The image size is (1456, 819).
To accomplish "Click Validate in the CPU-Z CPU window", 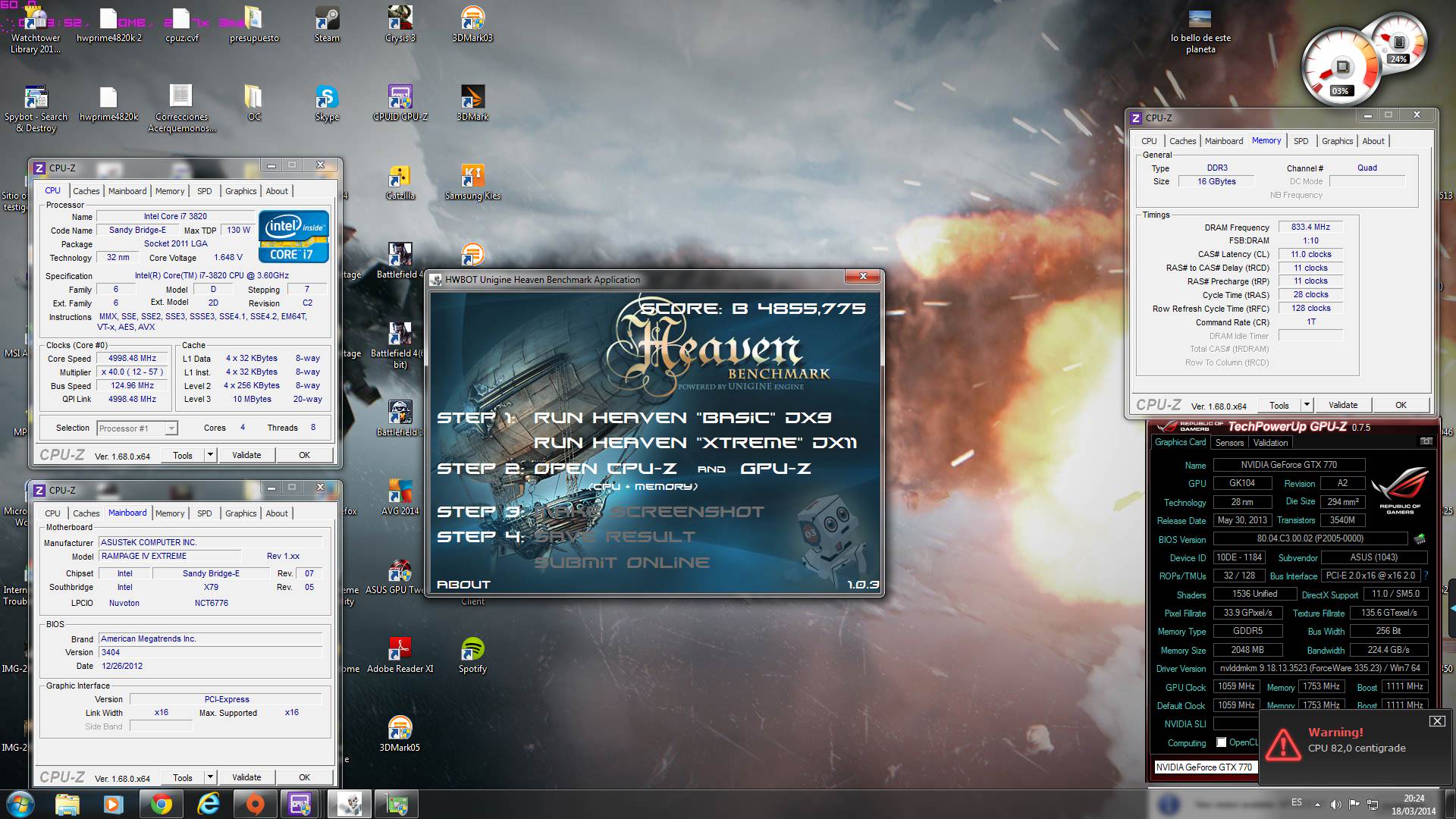I will (246, 455).
